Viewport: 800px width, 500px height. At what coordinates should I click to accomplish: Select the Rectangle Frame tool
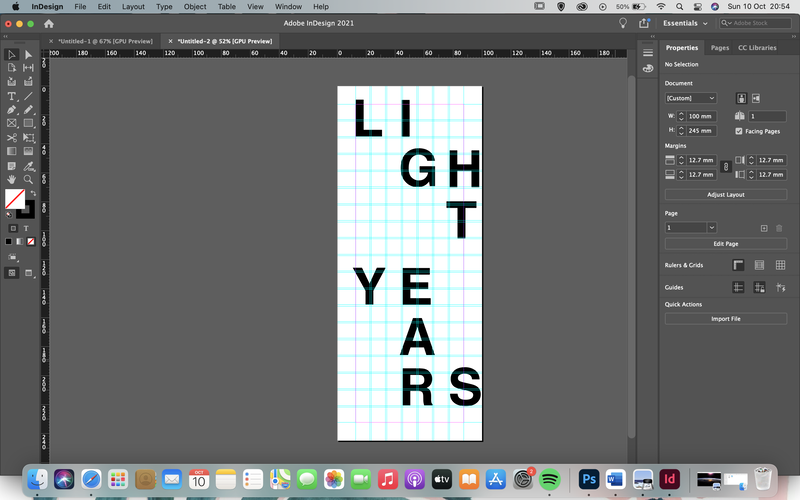(x=11, y=123)
